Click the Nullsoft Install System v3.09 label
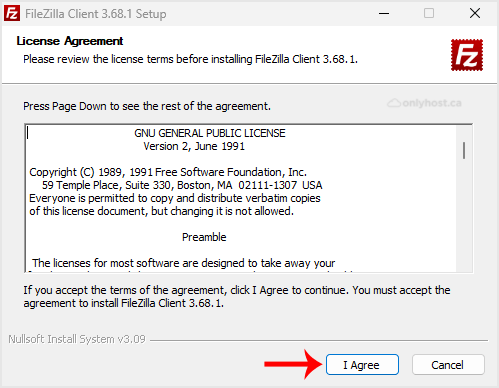The image size is (499, 388). click(x=77, y=339)
